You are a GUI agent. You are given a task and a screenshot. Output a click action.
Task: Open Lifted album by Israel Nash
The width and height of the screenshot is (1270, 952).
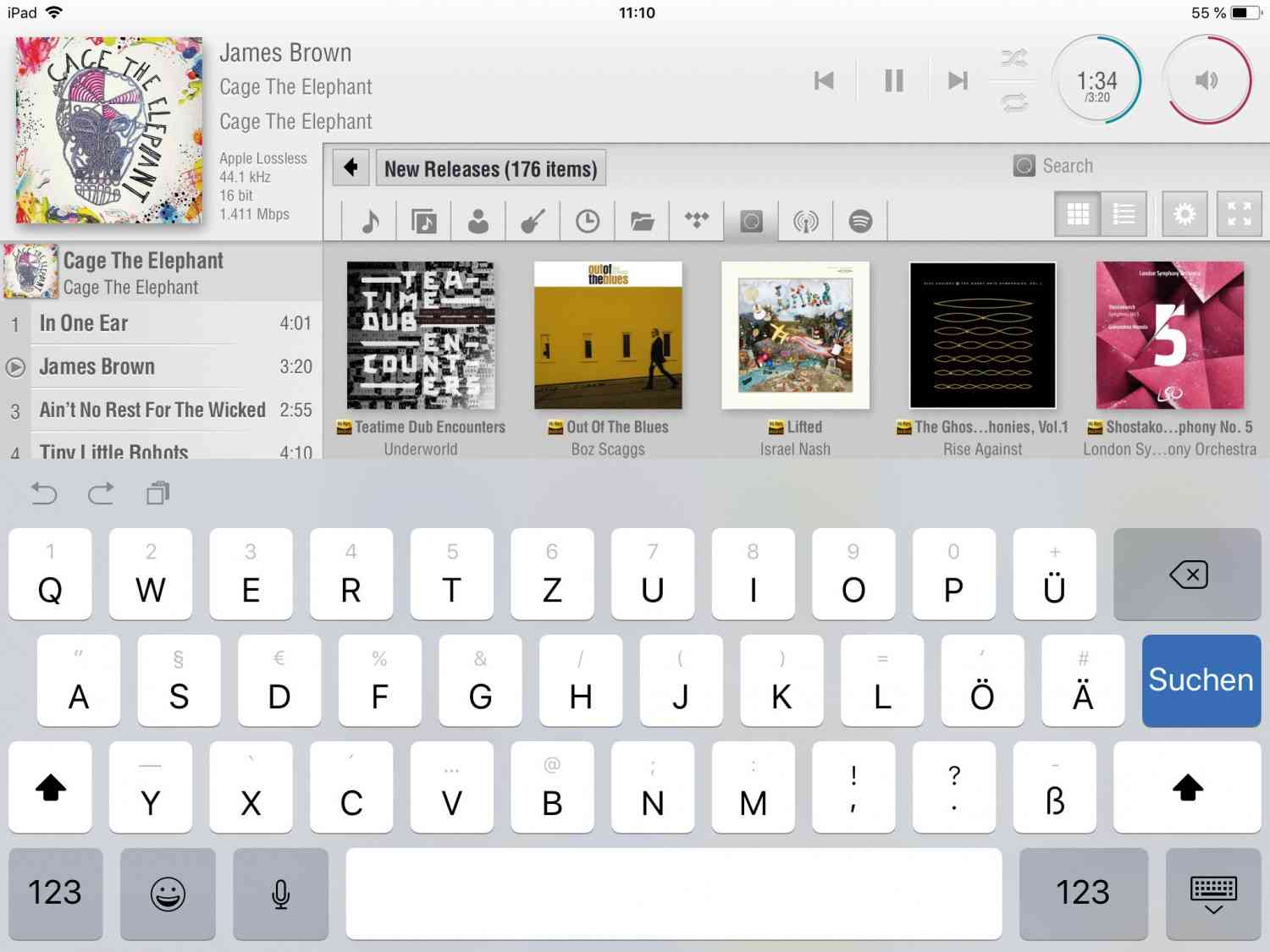pos(795,335)
